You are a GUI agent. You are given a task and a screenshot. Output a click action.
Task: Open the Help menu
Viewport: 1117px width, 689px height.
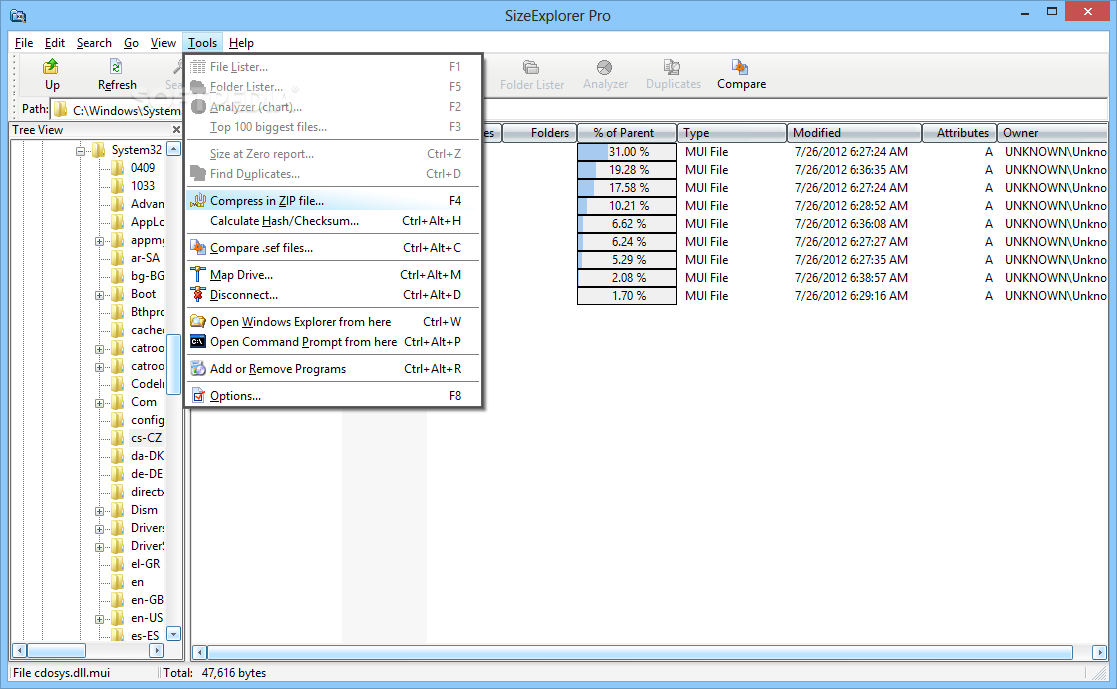(x=241, y=43)
